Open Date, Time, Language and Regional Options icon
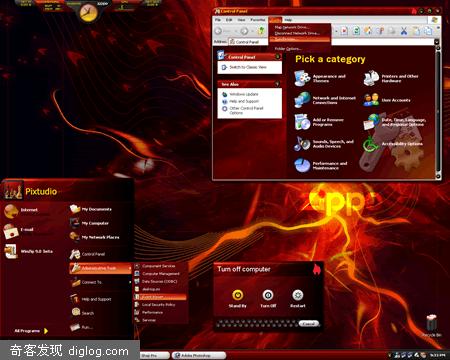Screen dimensions: 450x360 (x=371, y=122)
